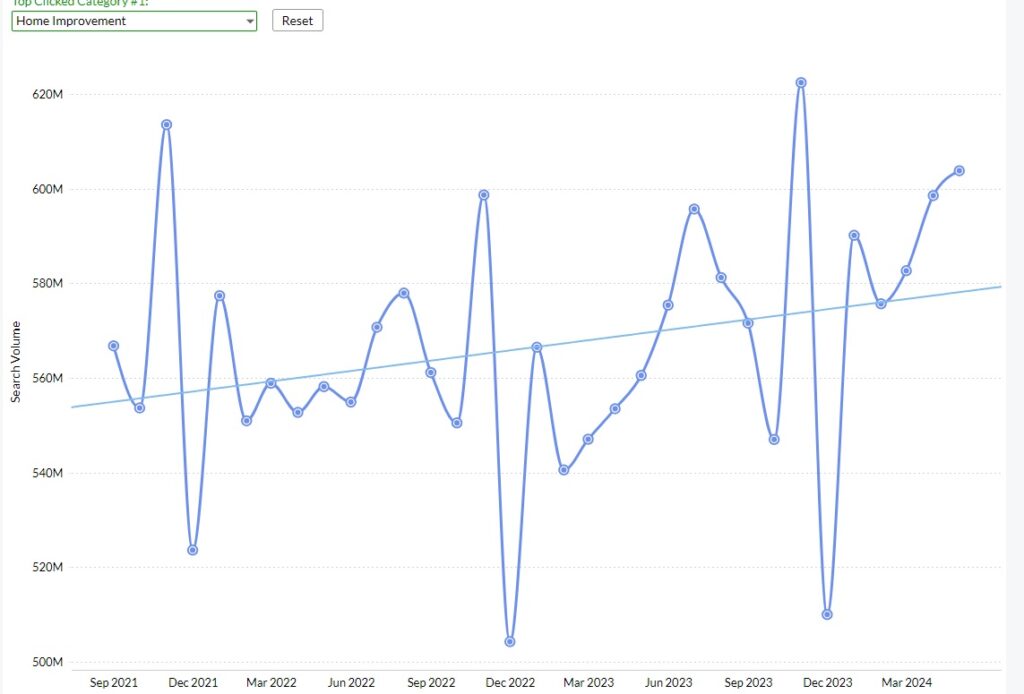Click the final data point near 604M
The width and height of the screenshot is (1024, 694).
click(959, 170)
